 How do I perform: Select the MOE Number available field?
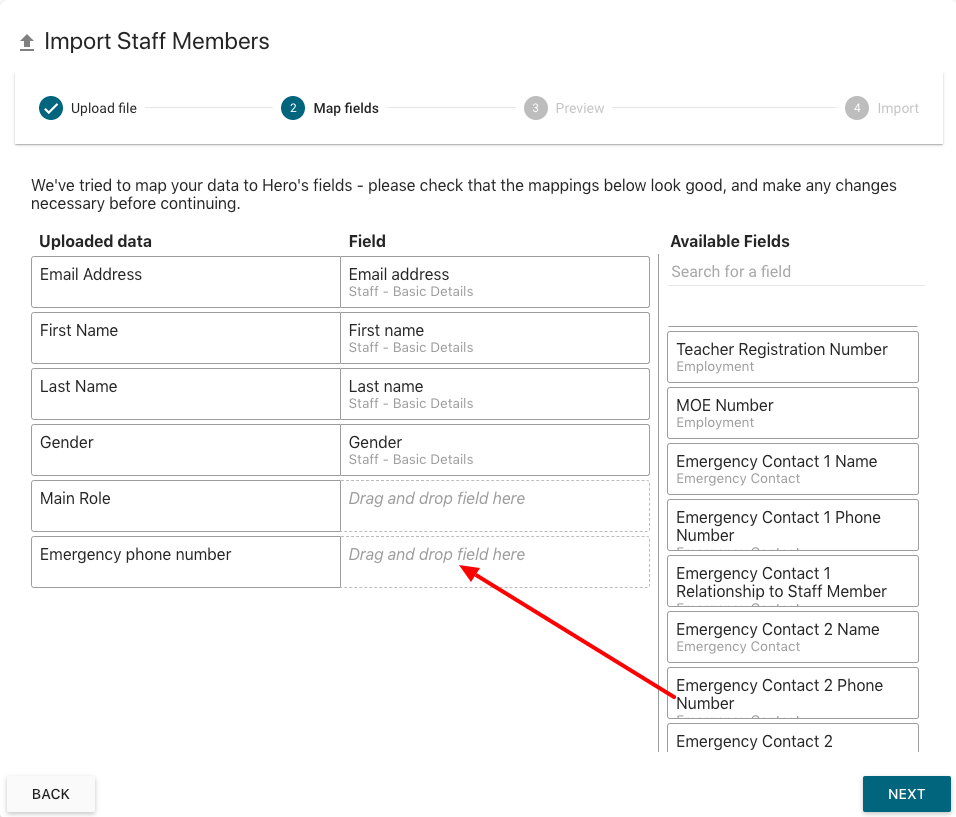point(792,413)
